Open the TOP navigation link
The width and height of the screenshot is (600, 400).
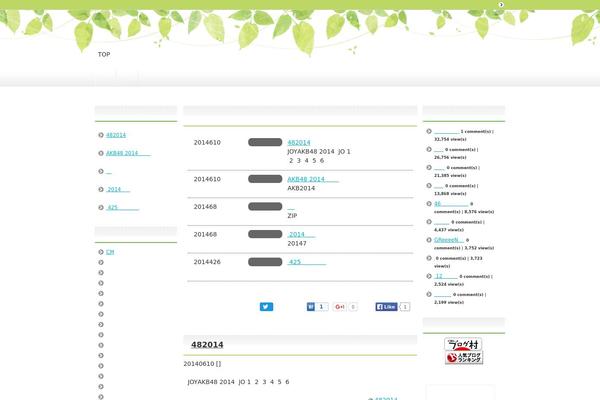(104, 54)
